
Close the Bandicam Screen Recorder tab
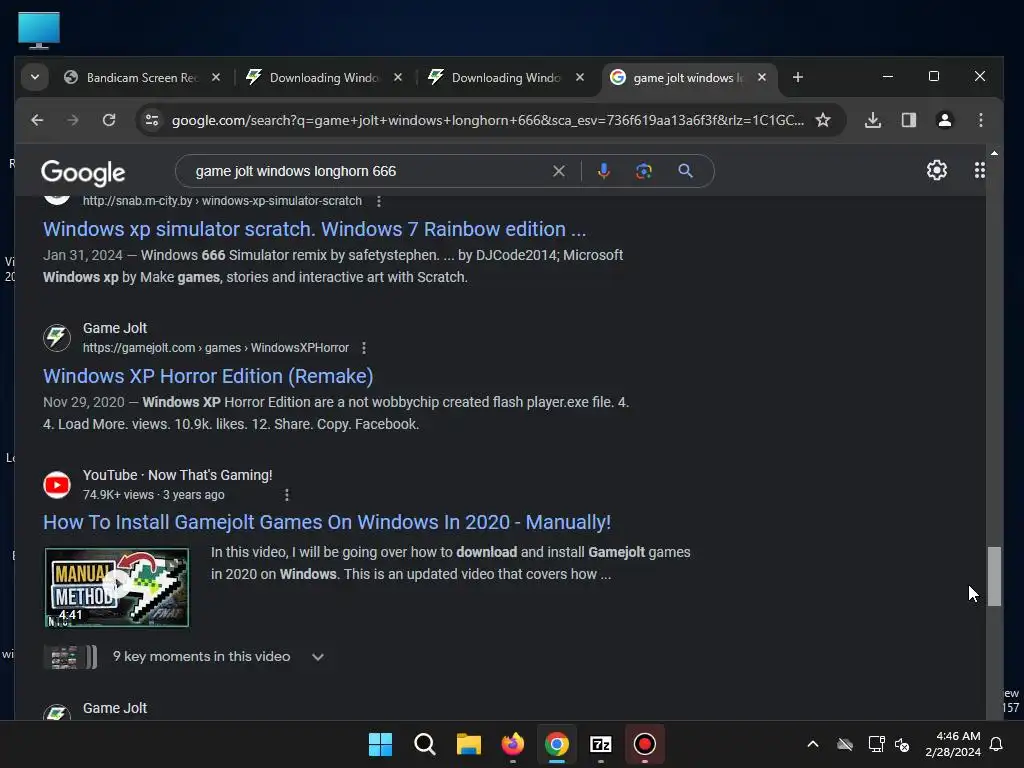pos(216,77)
